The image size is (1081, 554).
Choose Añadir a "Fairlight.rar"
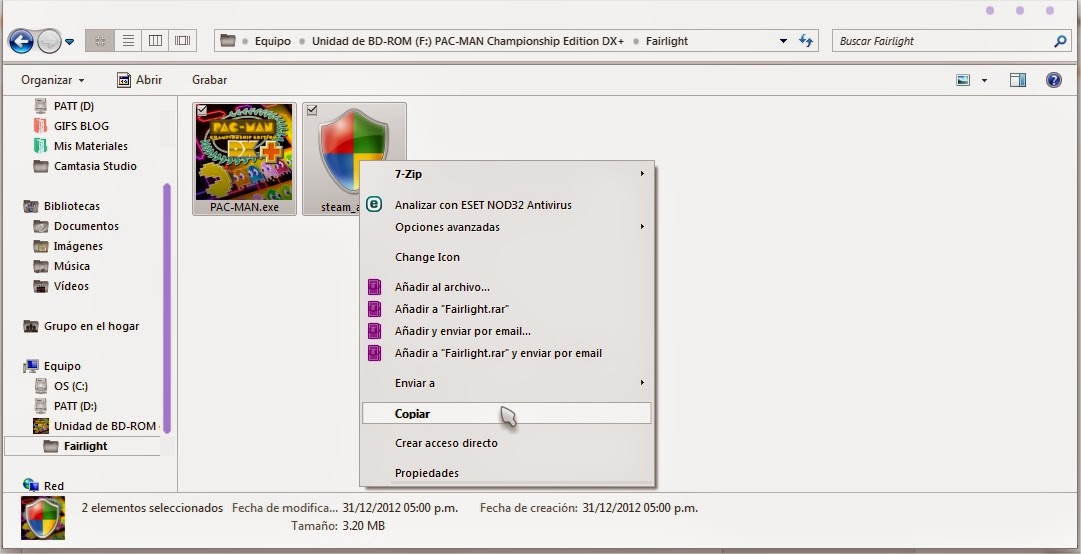507,309
